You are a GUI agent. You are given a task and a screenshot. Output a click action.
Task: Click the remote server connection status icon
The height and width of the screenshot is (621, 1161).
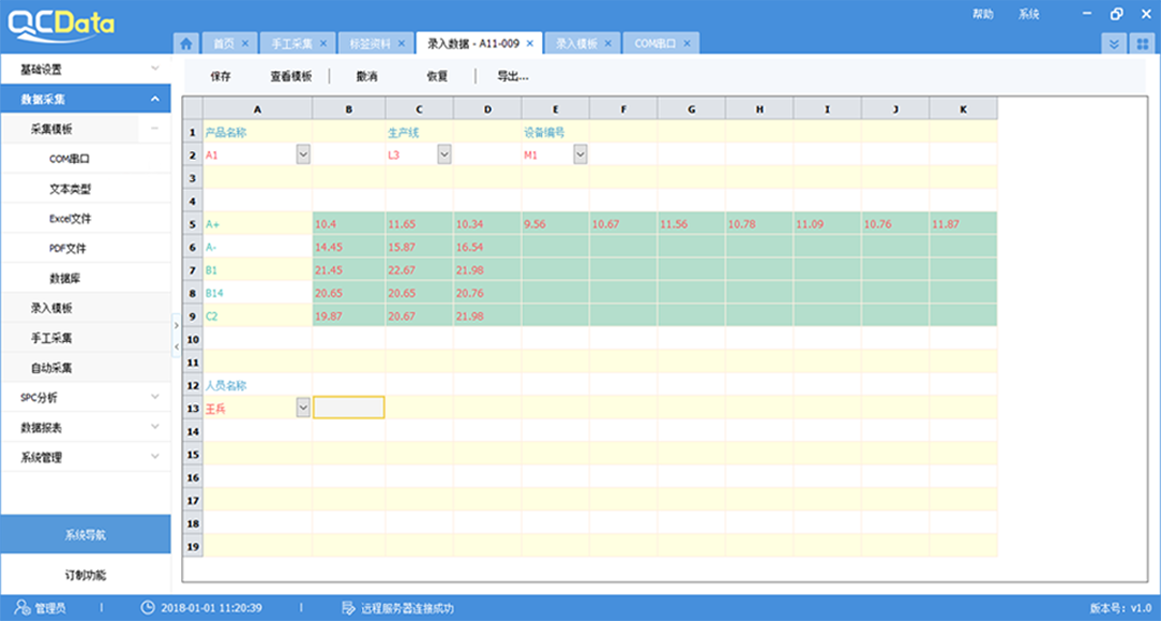coord(348,608)
